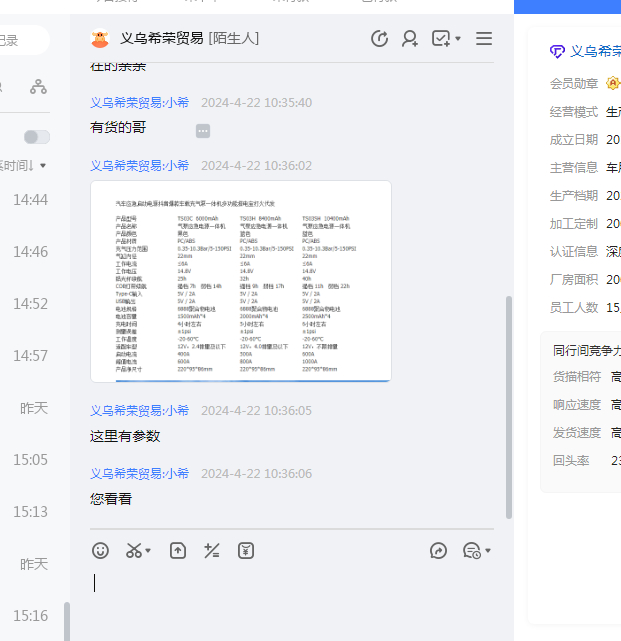This screenshot has height=641, width=621.
Task: Expand the task checkmark dropdown in header
Action: tap(458, 39)
